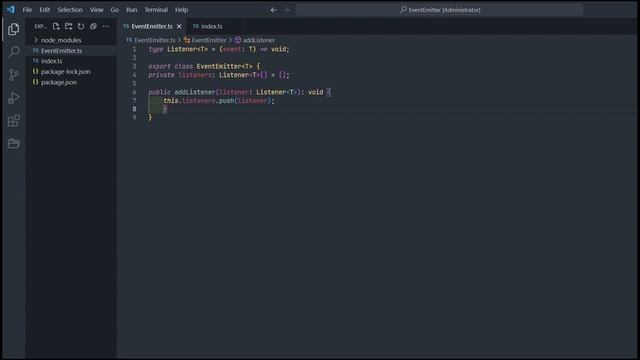Open the Explorer view in activity bar
Image resolution: width=640 pixels, height=360 pixels.
(x=13, y=29)
